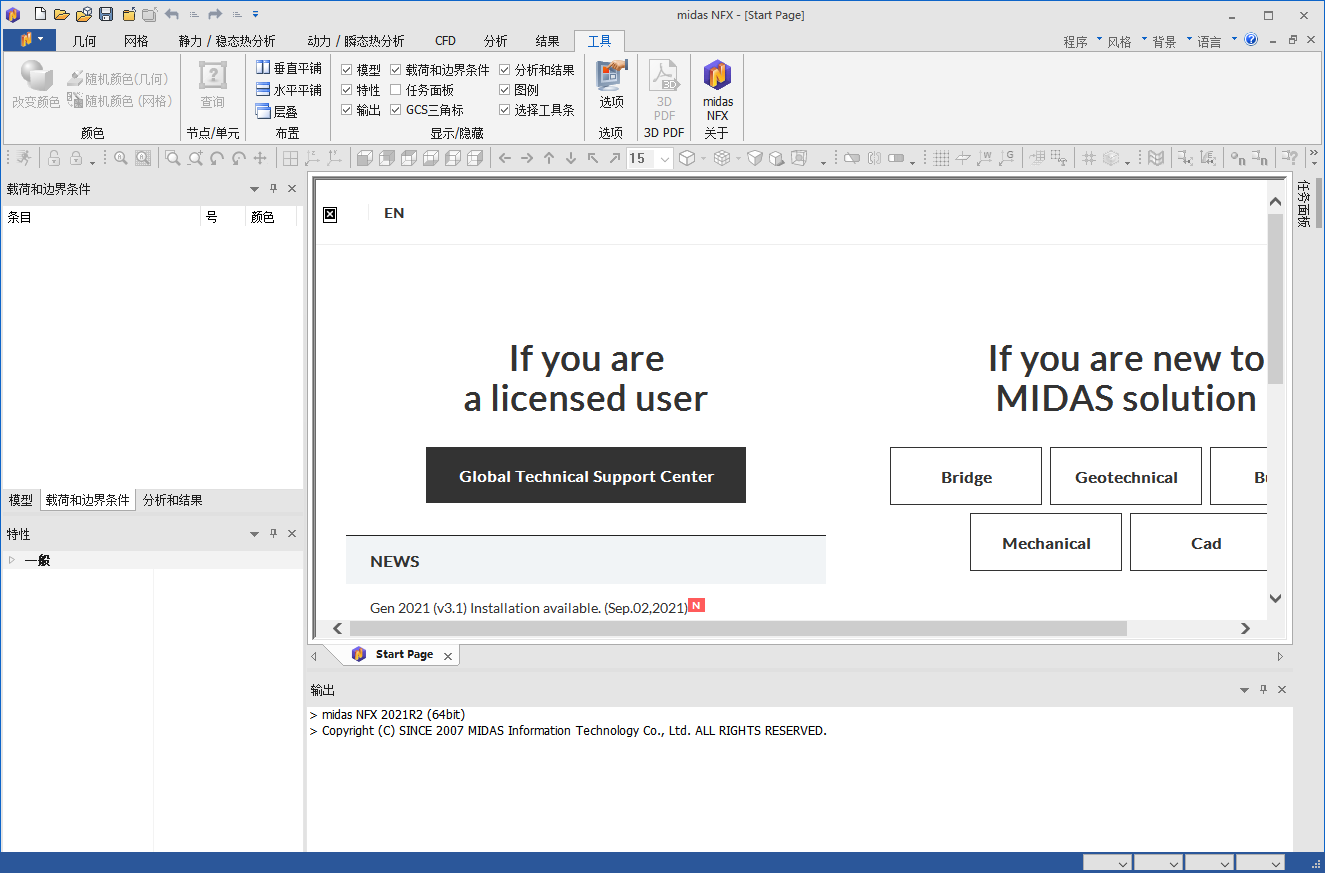Open the rotation angle 15 dropdown
Viewport: 1325px width, 873px height.
[x=664, y=159]
